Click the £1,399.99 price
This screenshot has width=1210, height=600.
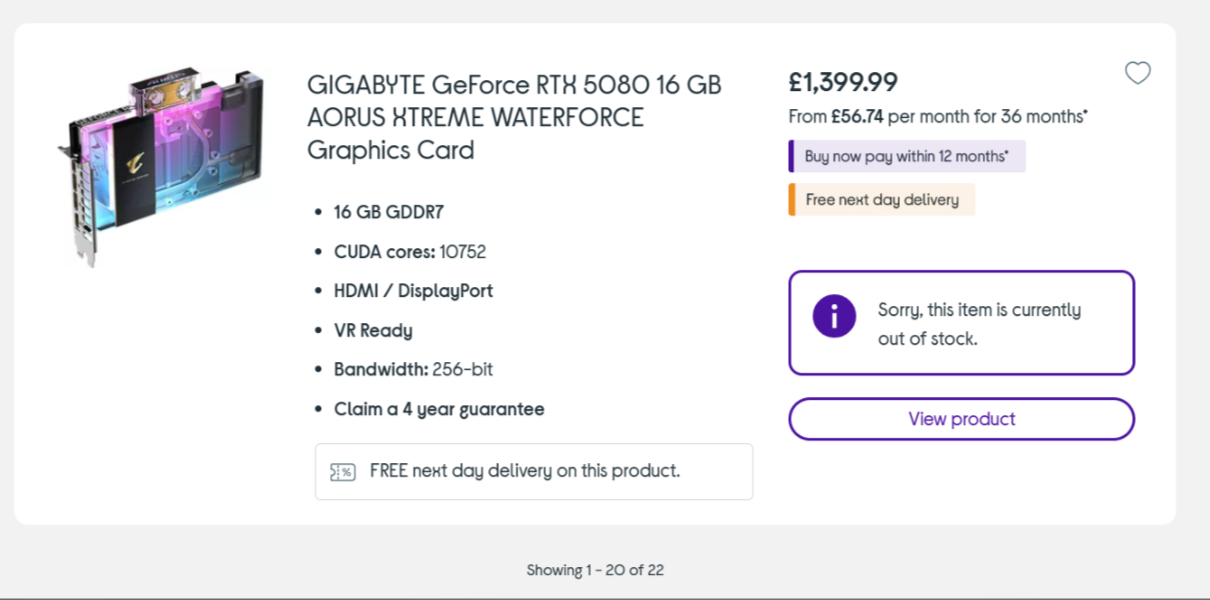coord(843,82)
